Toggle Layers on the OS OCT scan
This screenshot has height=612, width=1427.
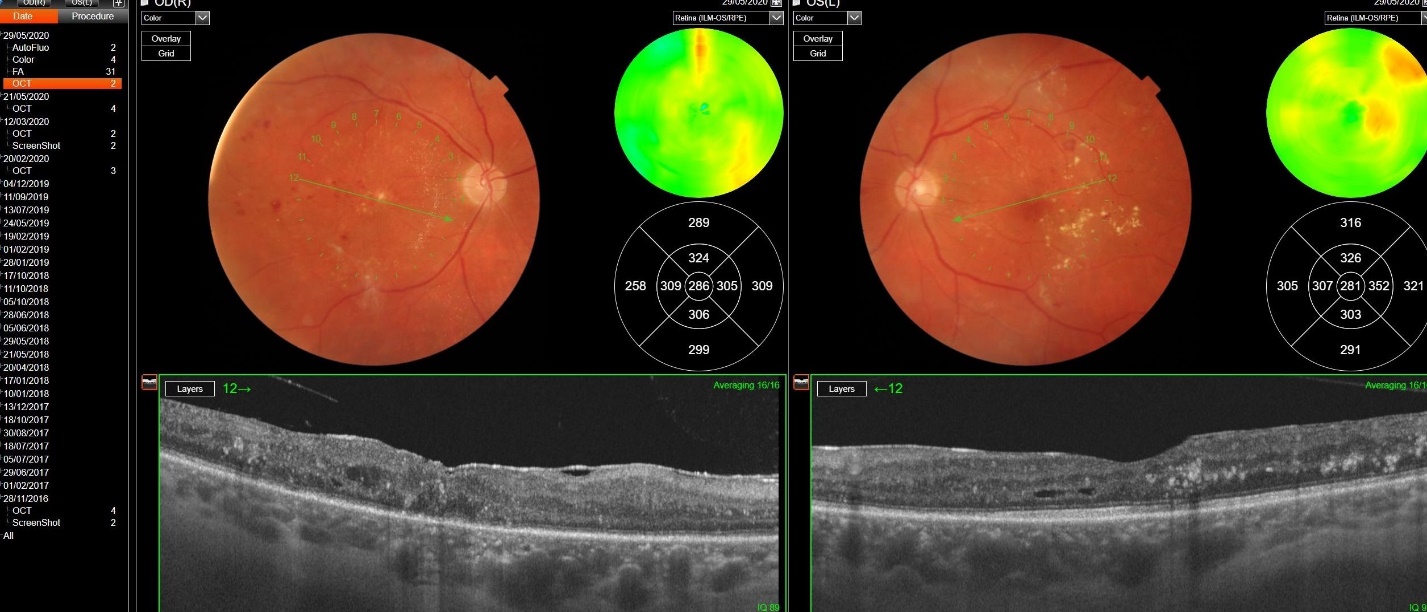coord(842,389)
